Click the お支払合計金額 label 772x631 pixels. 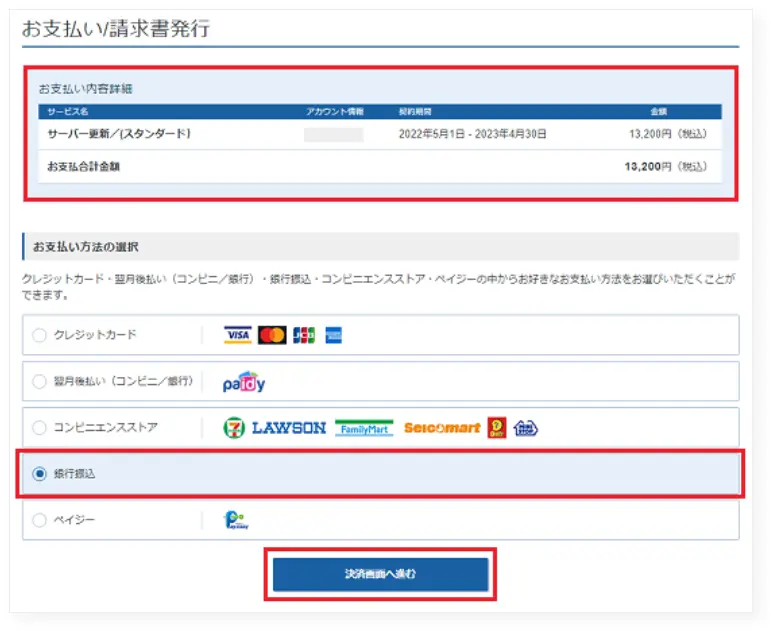pyautogui.click(x=83, y=166)
